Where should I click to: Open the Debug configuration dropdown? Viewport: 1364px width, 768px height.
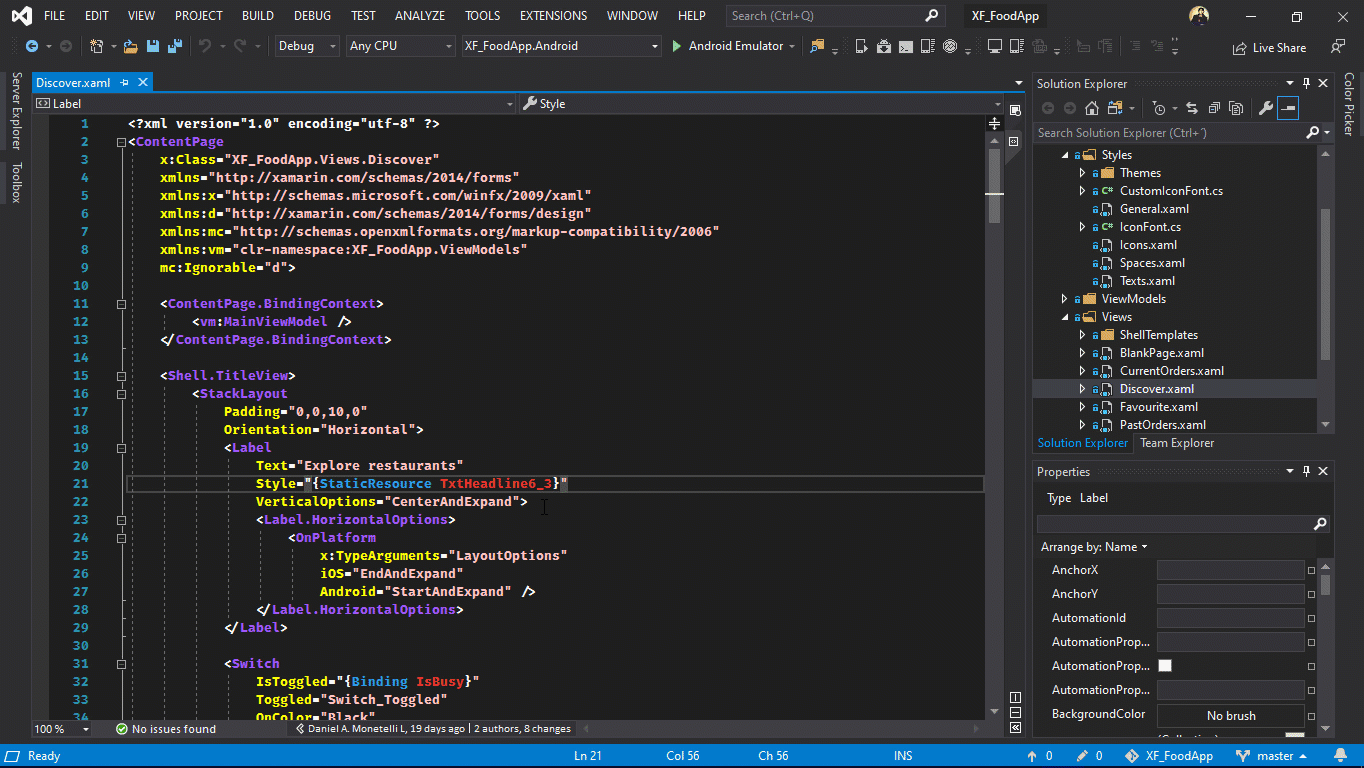coord(306,46)
